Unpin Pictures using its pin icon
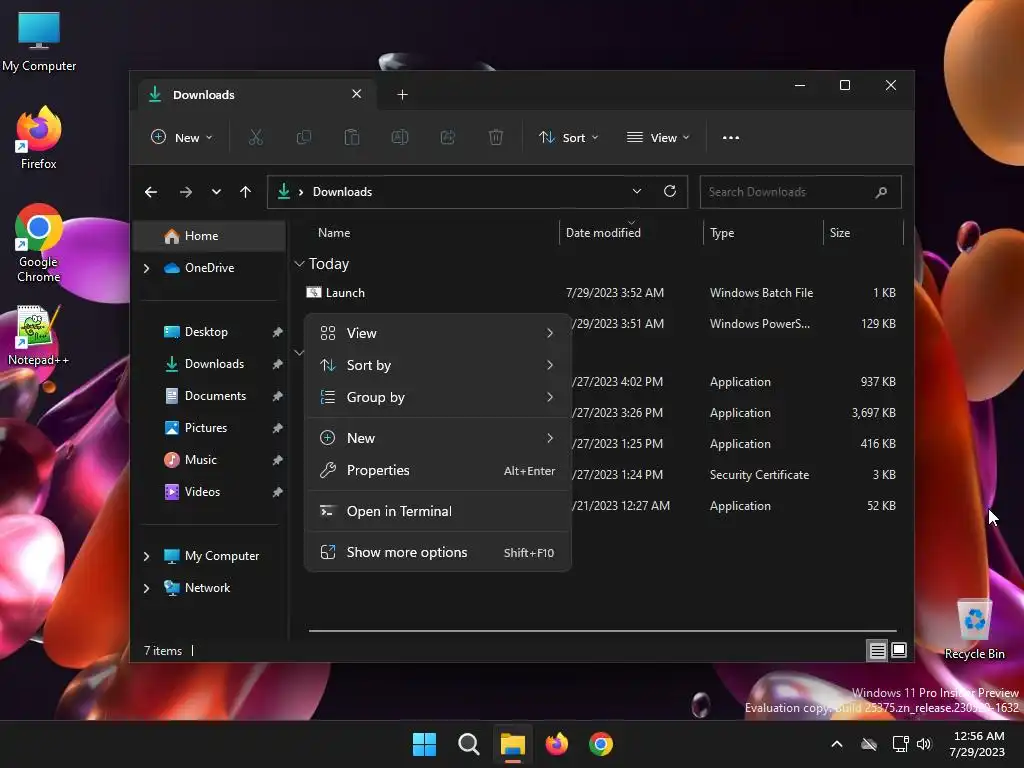 coord(278,428)
